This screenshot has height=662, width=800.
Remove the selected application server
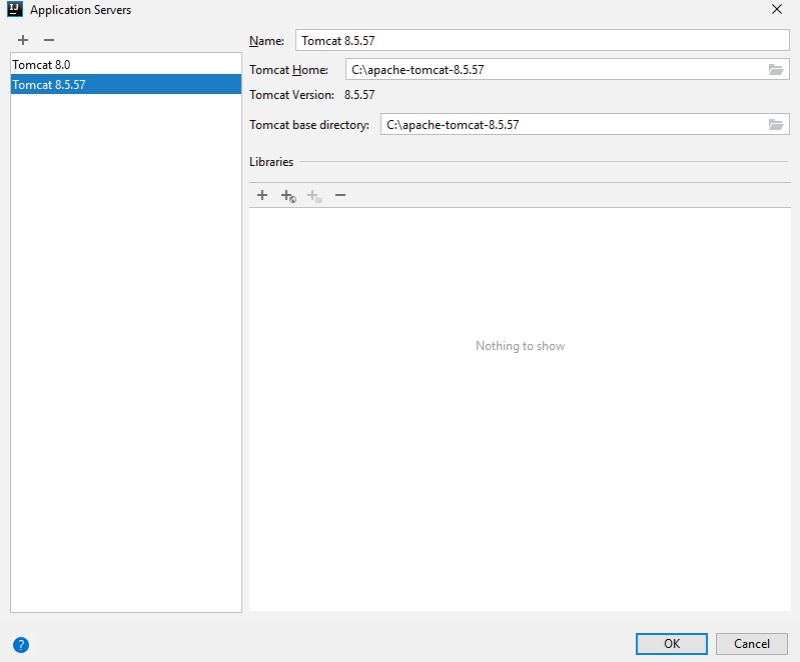point(49,40)
